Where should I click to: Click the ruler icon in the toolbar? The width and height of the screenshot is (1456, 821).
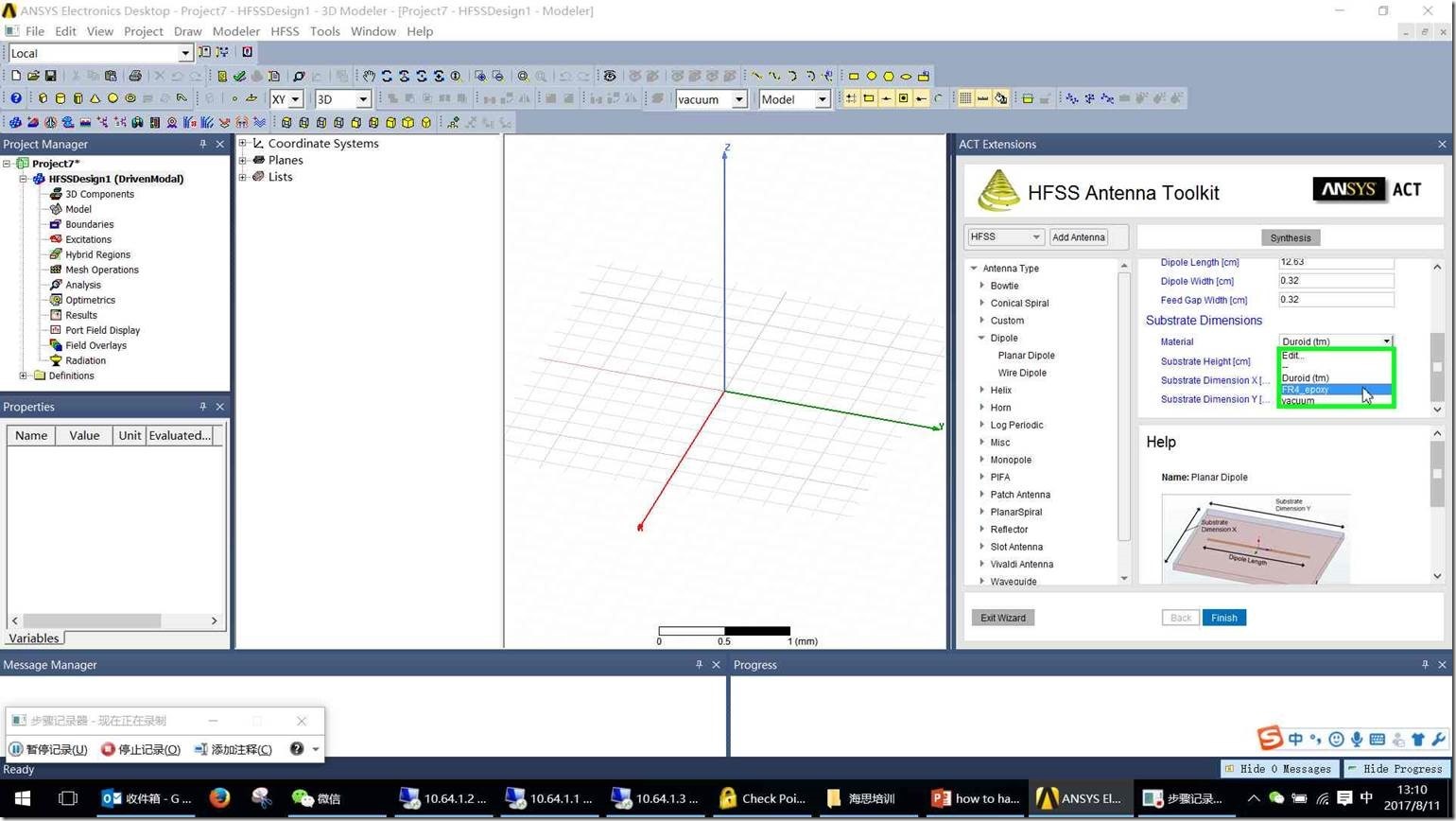[983, 98]
